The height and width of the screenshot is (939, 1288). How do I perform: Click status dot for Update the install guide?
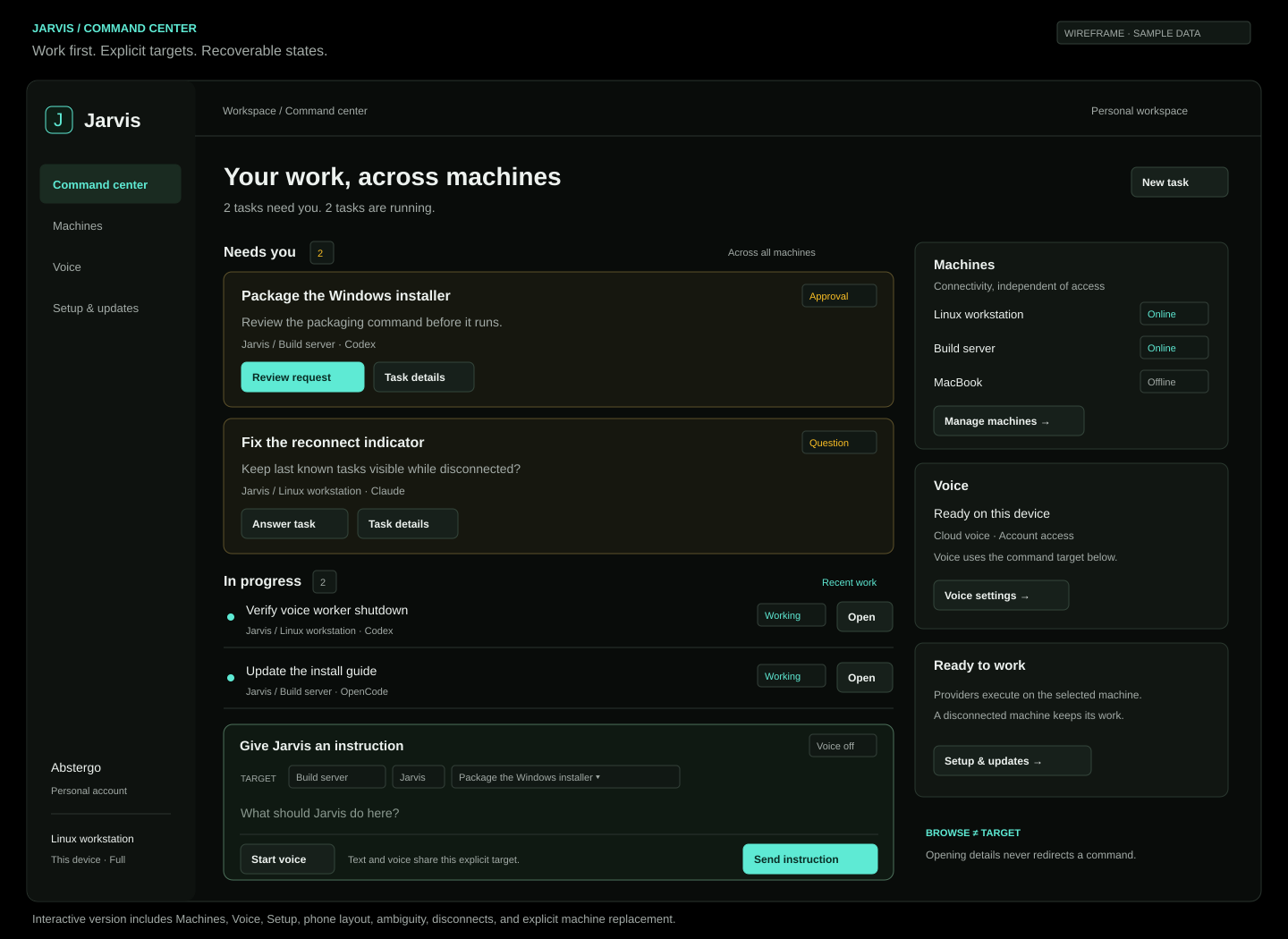point(231,678)
